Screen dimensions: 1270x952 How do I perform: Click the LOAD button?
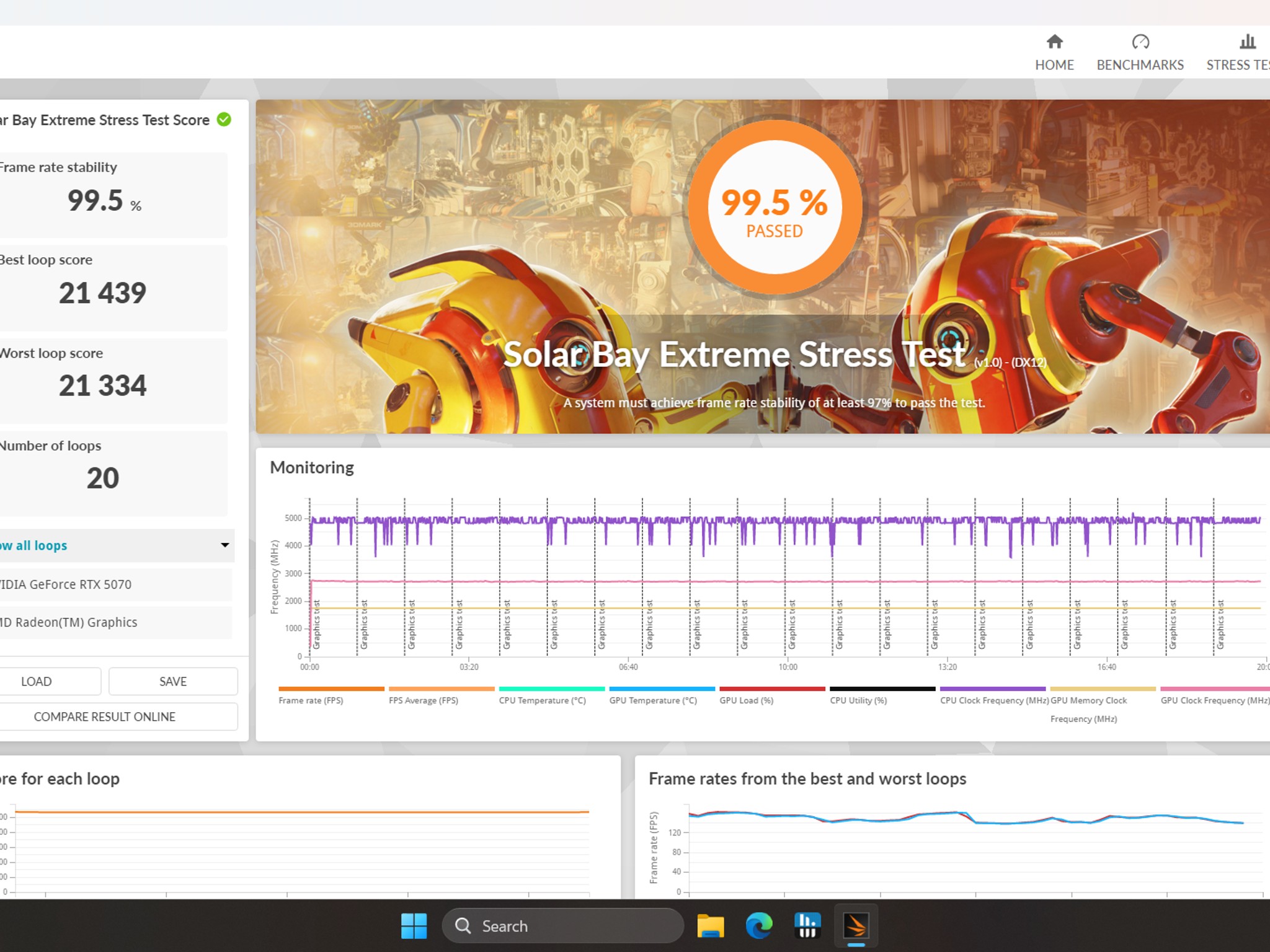click(x=50, y=681)
